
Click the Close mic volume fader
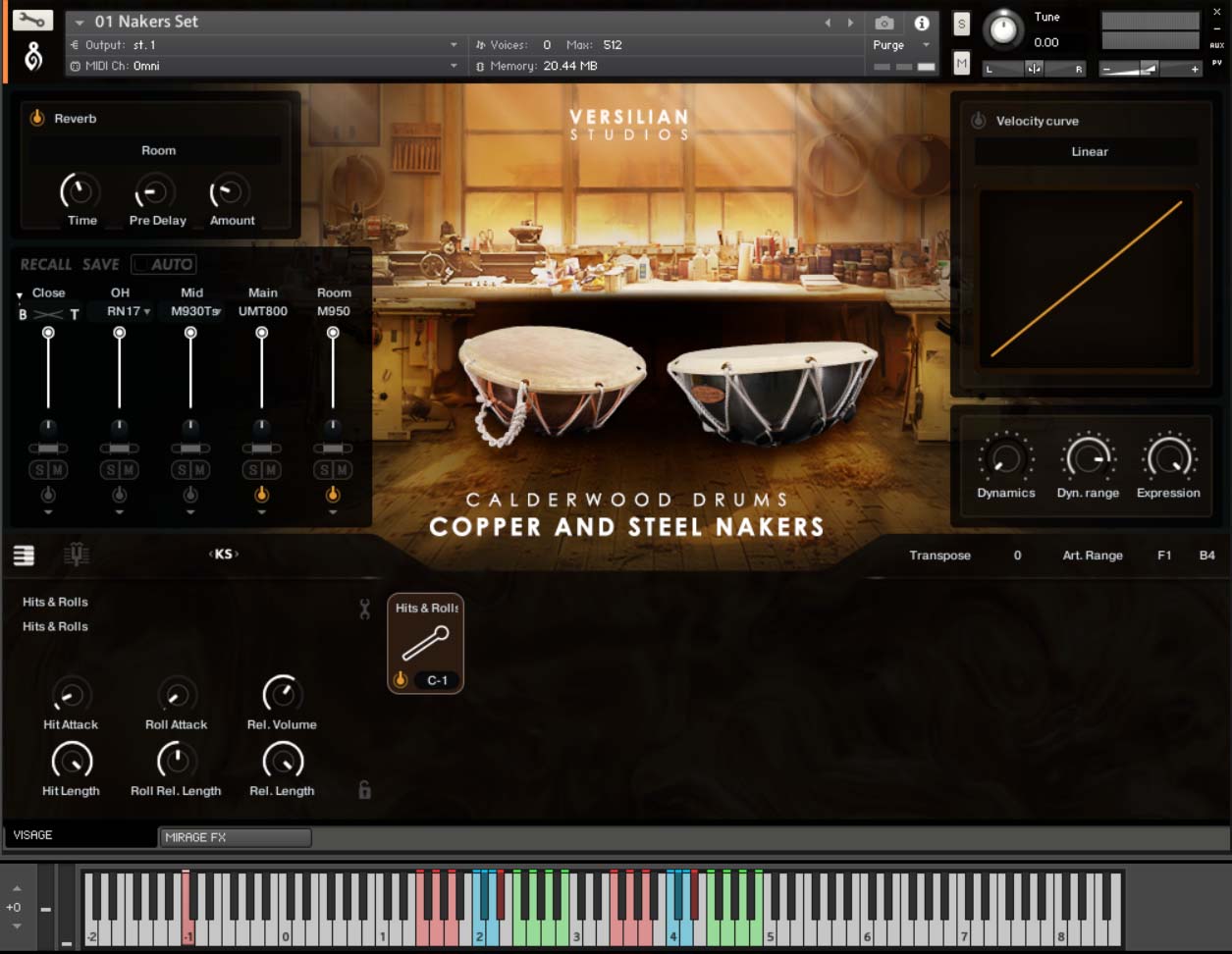click(48, 369)
